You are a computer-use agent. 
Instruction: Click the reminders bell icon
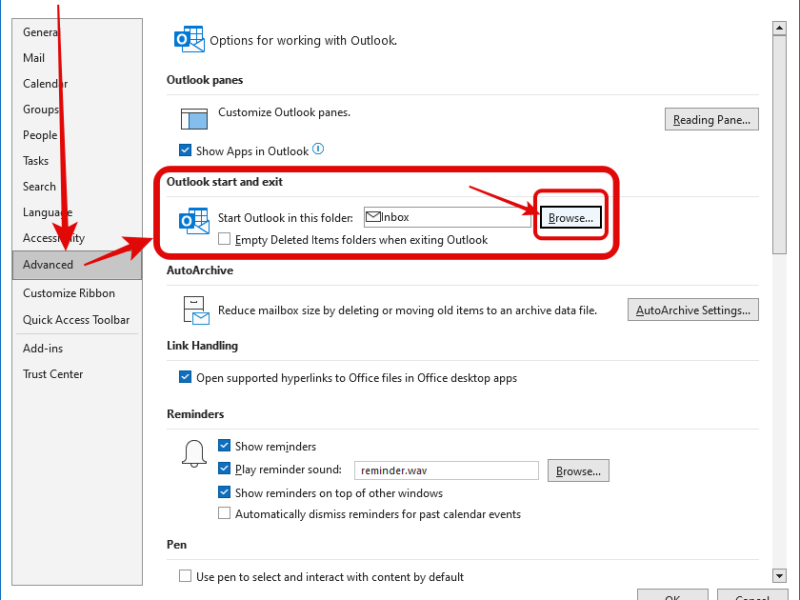(194, 454)
